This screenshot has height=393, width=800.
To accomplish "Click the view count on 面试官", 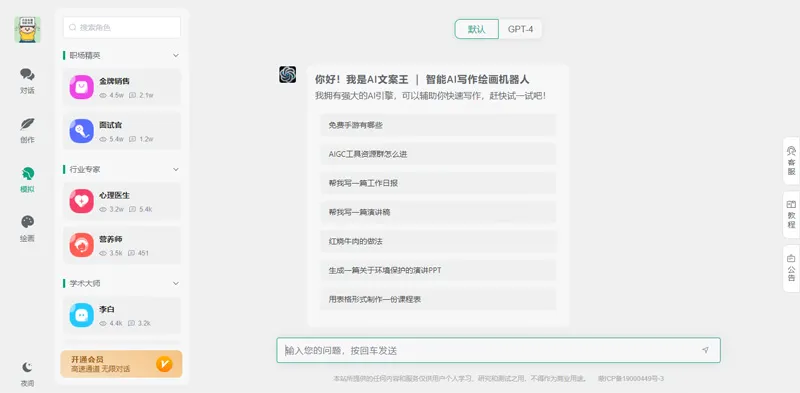I will tap(112, 139).
